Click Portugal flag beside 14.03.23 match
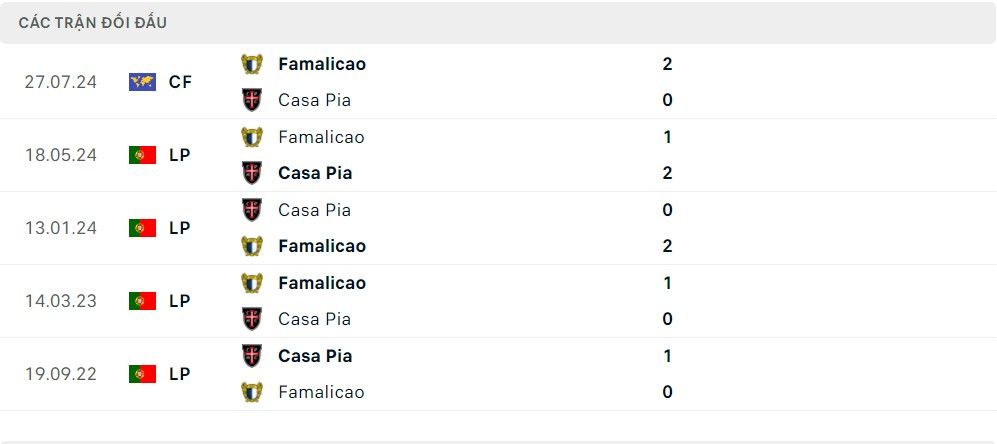The width and height of the screenshot is (997, 444). pos(142,301)
